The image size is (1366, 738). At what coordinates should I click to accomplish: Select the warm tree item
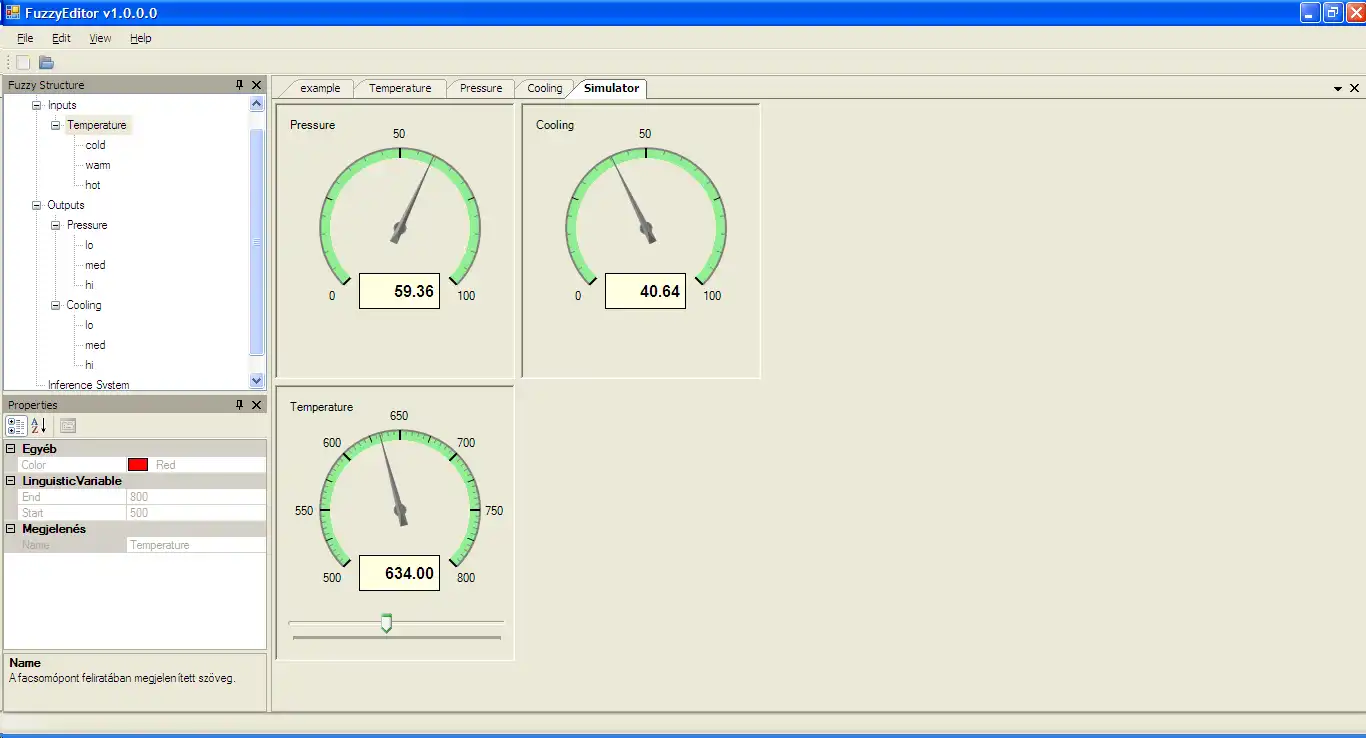[98, 165]
